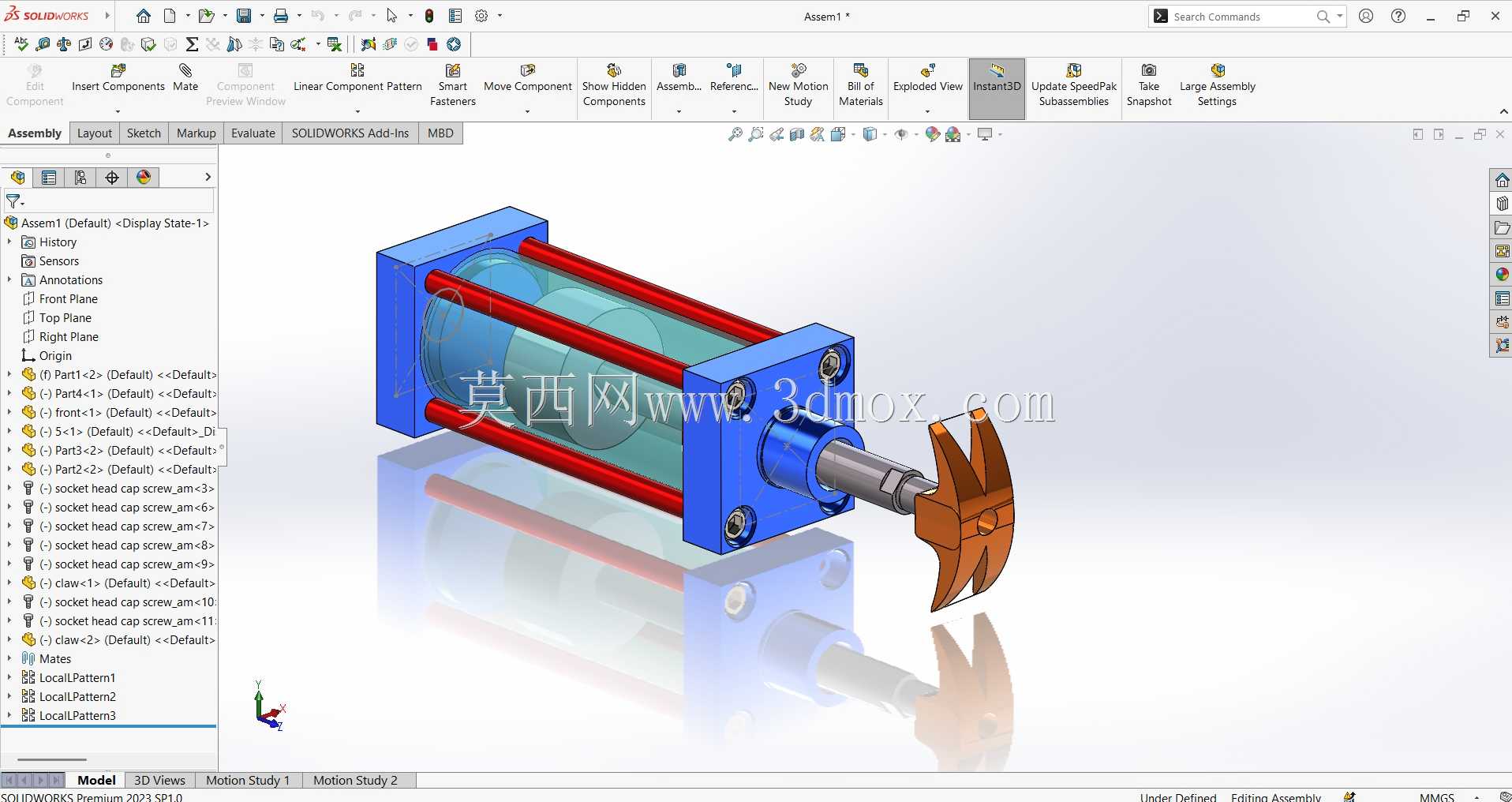Expand History node in tree

click(x=9, y=242)
